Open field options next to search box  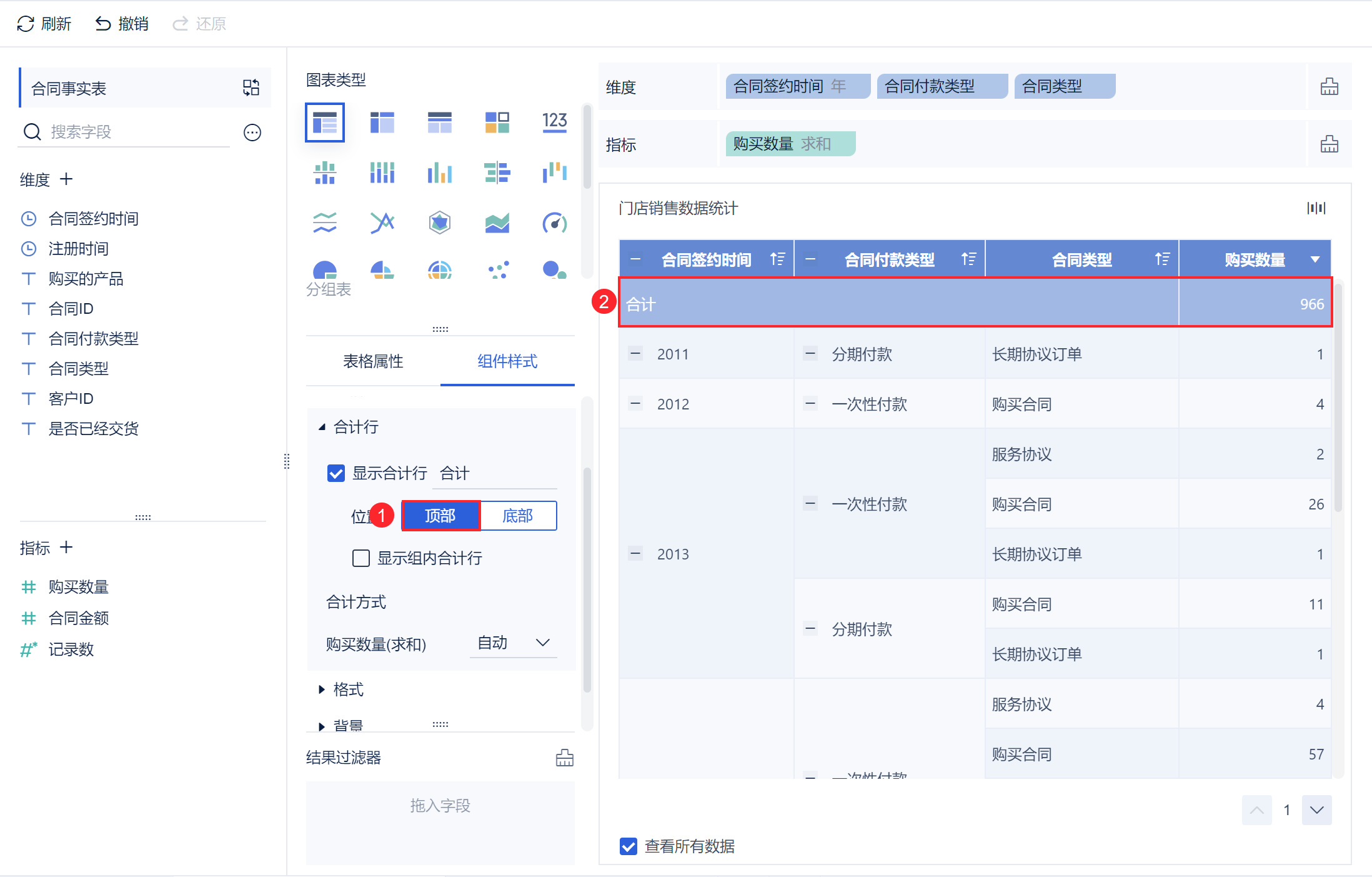click(252, 133)
